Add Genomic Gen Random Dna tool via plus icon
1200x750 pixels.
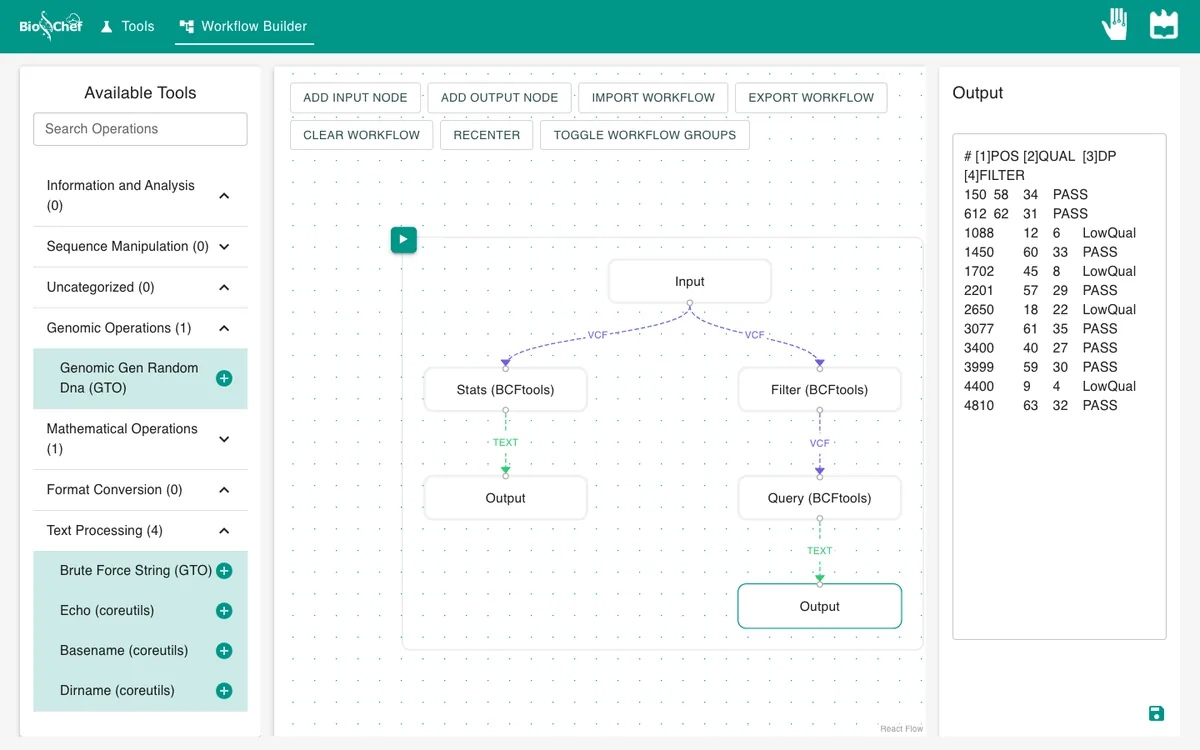(224, 378)
